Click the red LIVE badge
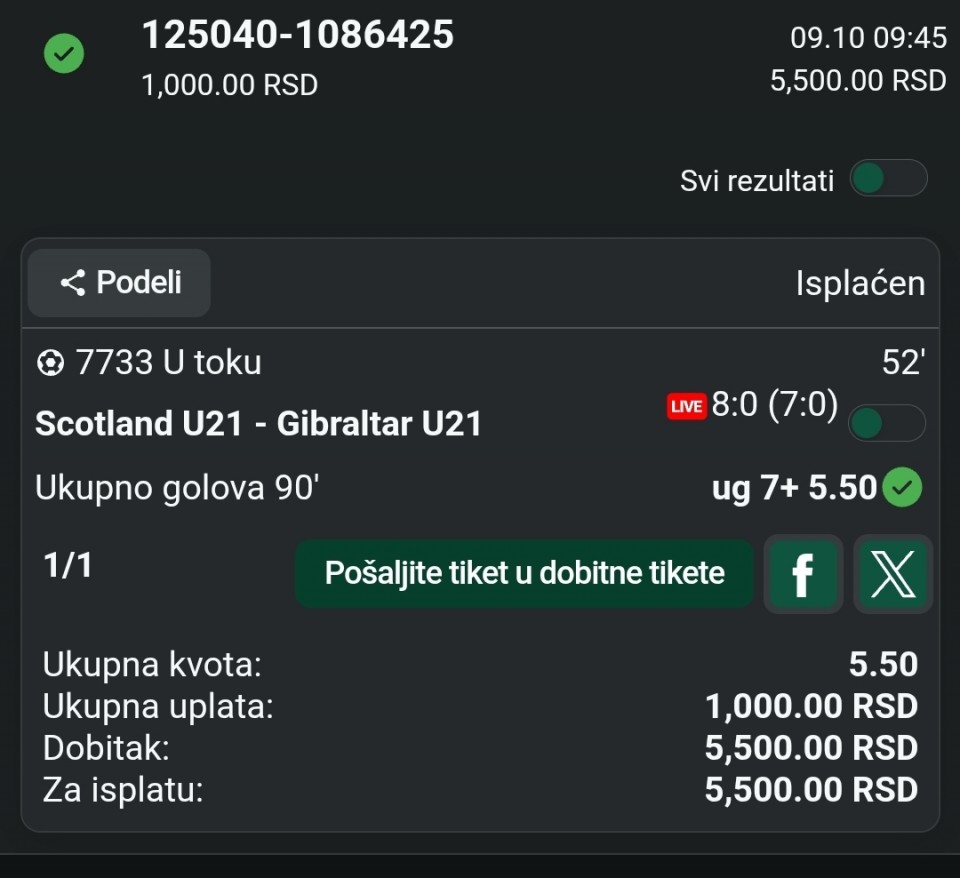The image size is (960, 878). point(687,406)
